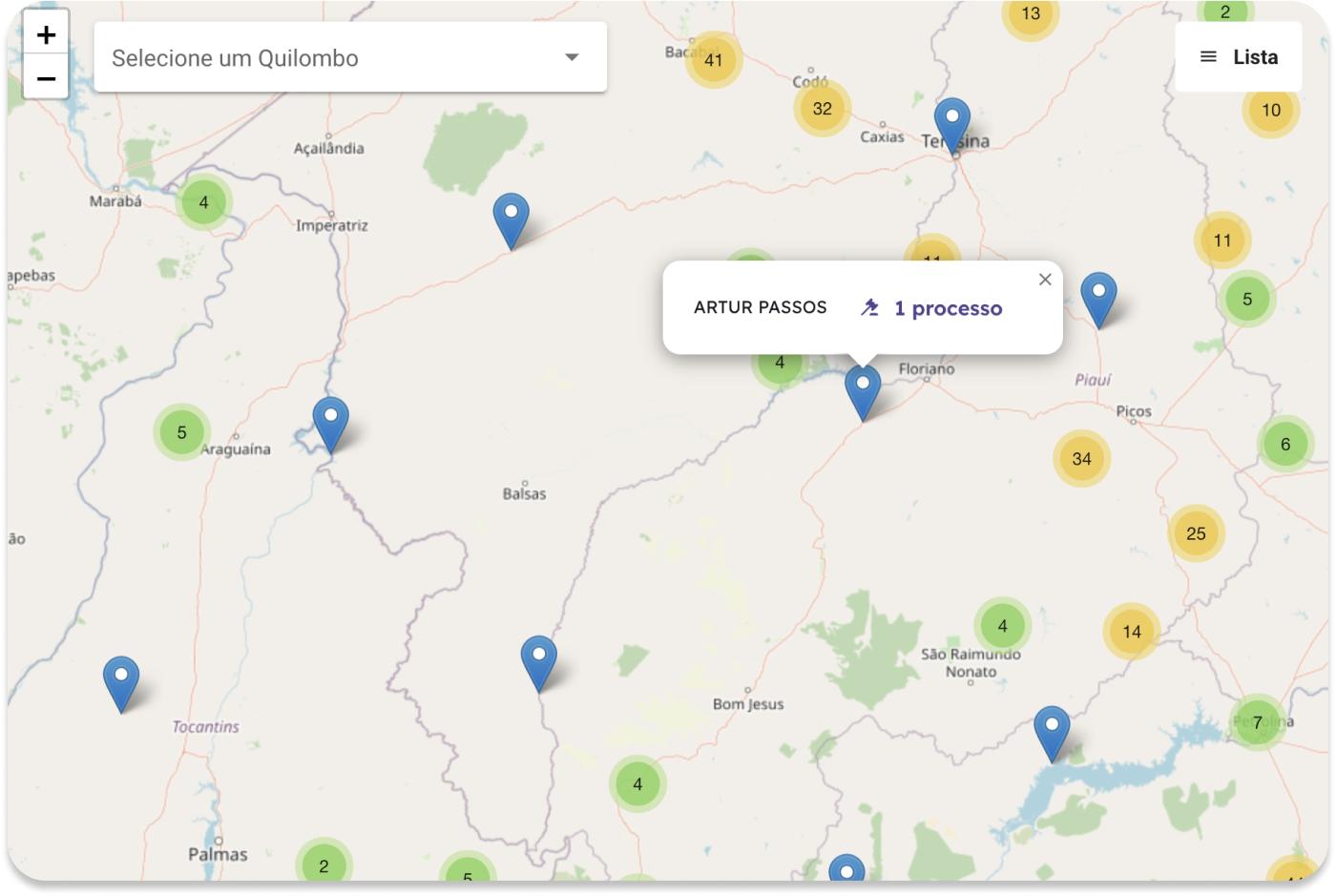The image size is (1336, 896).
Task: Expand the green cluster of 4 near São Raimundo Nonato
Action: 1002,626
